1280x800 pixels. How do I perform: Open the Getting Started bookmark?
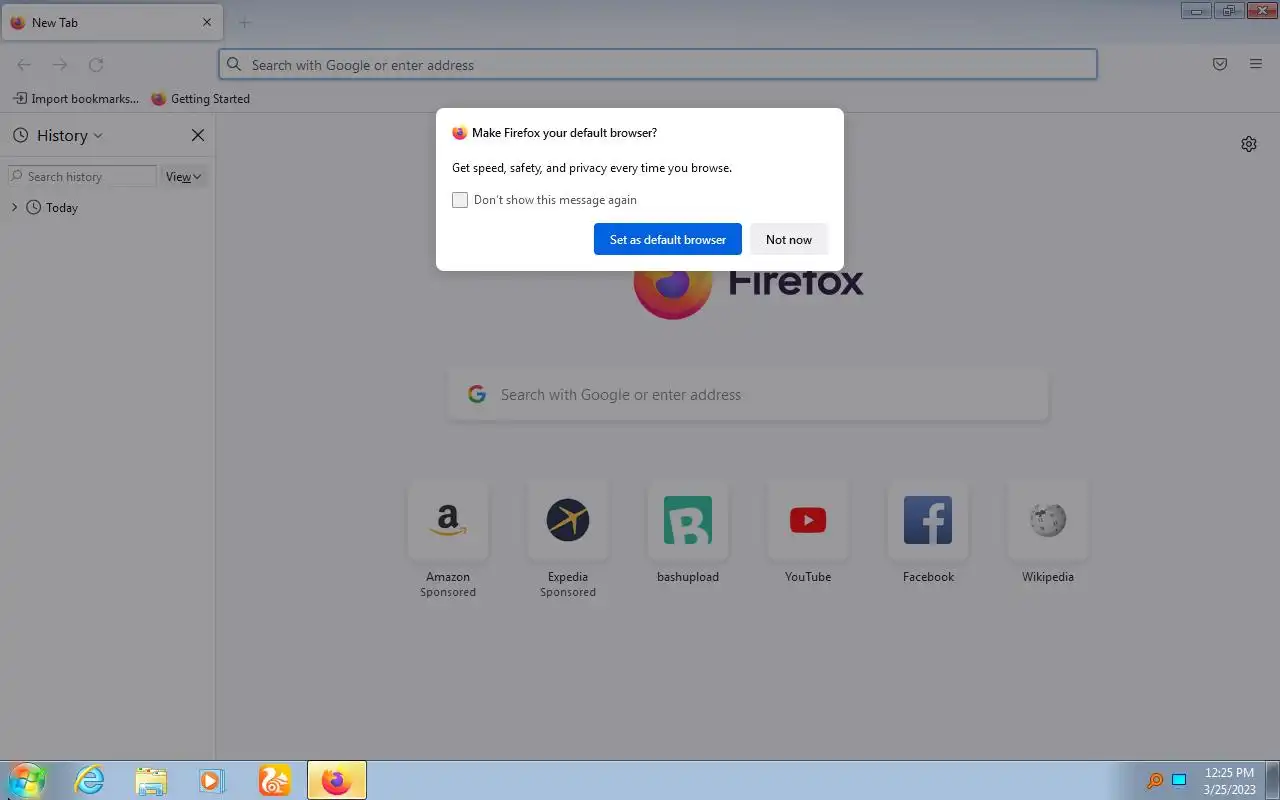click(x=200, y=98)
